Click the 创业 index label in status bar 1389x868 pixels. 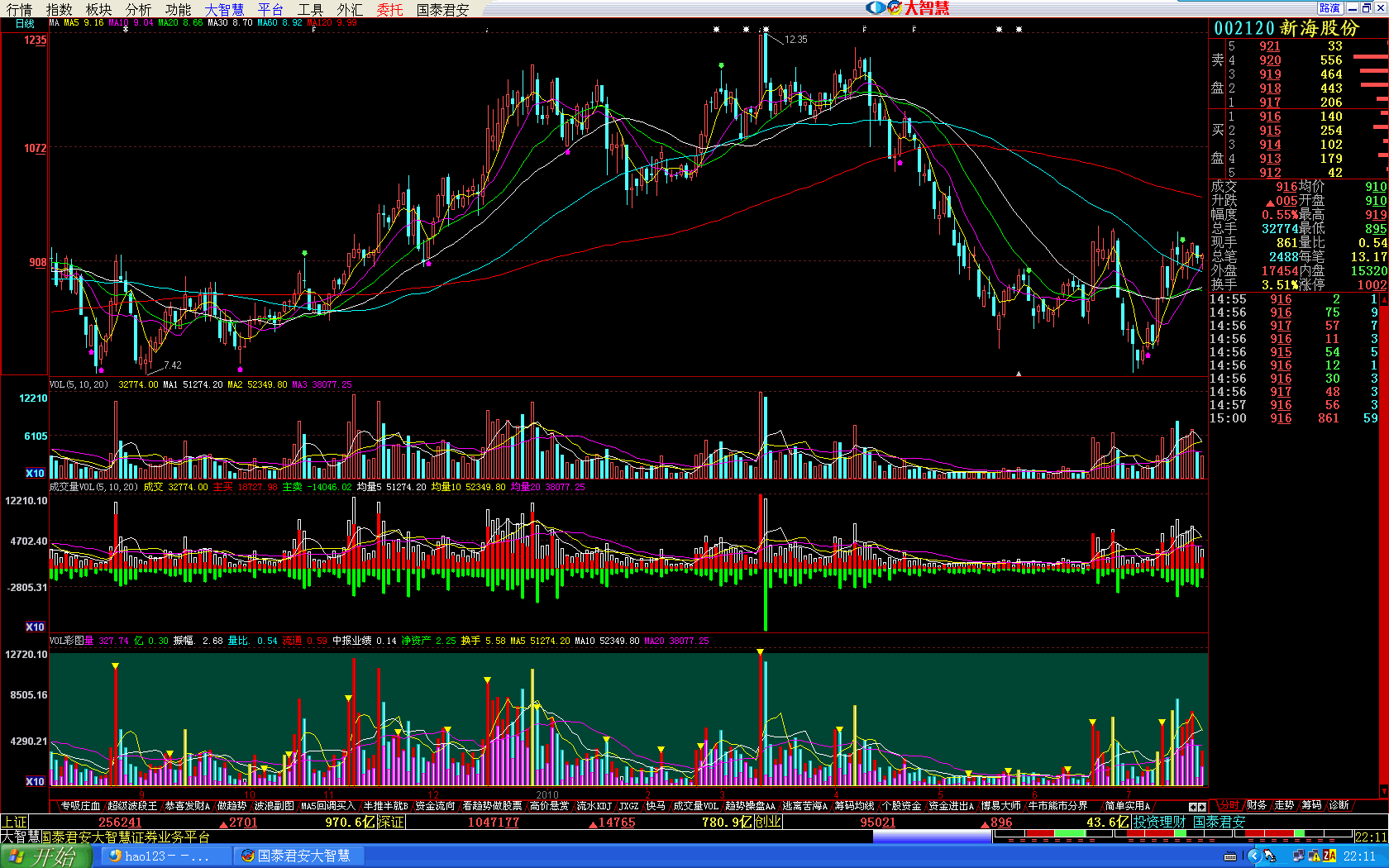pyautogui.click(x=768, y=823)
